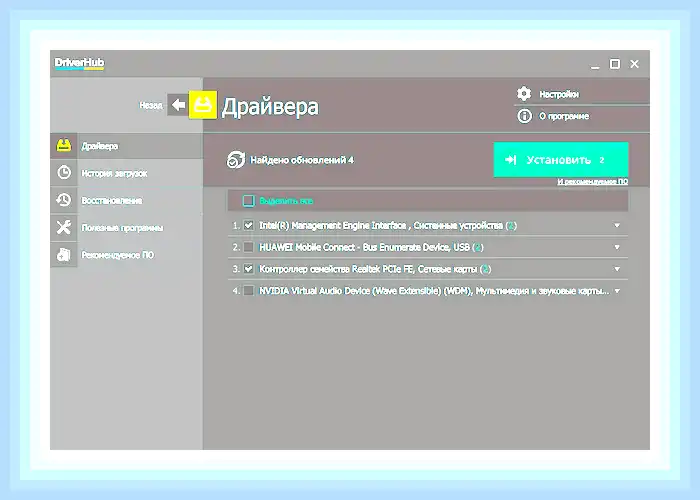Close the DriverHub window
Screen dimensions: 700x500
[x=634, y=64]
